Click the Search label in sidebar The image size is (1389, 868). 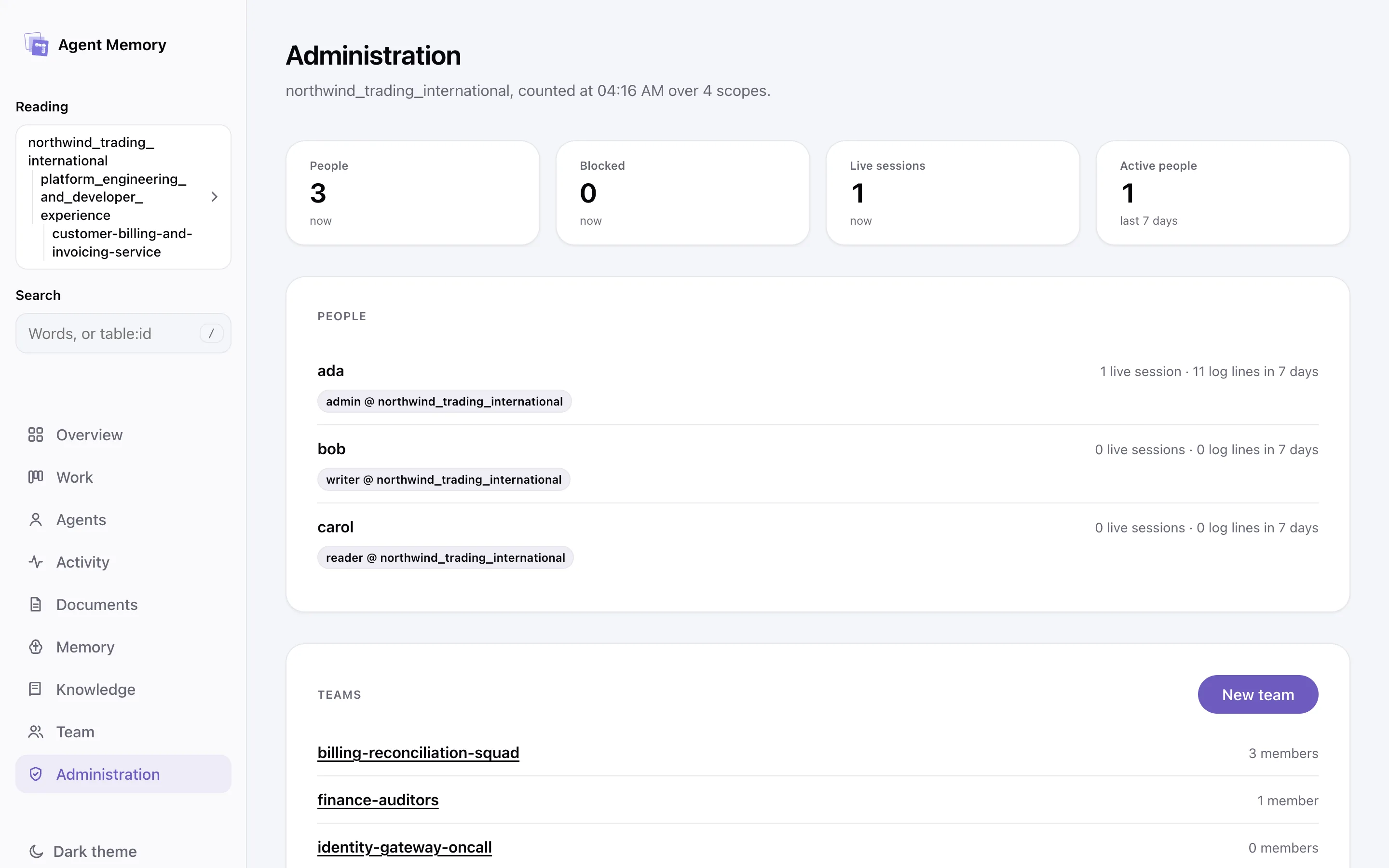(x=38, y=295)
